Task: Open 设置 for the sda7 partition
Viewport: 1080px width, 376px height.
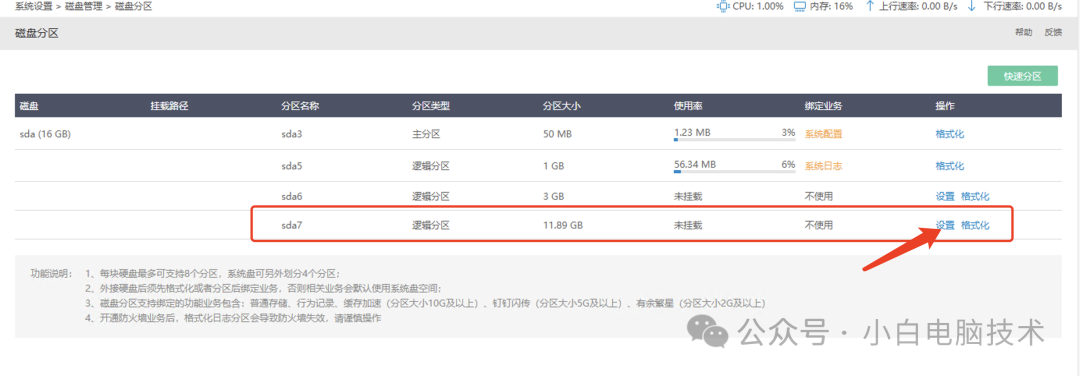Action: (x=945, y=225)
